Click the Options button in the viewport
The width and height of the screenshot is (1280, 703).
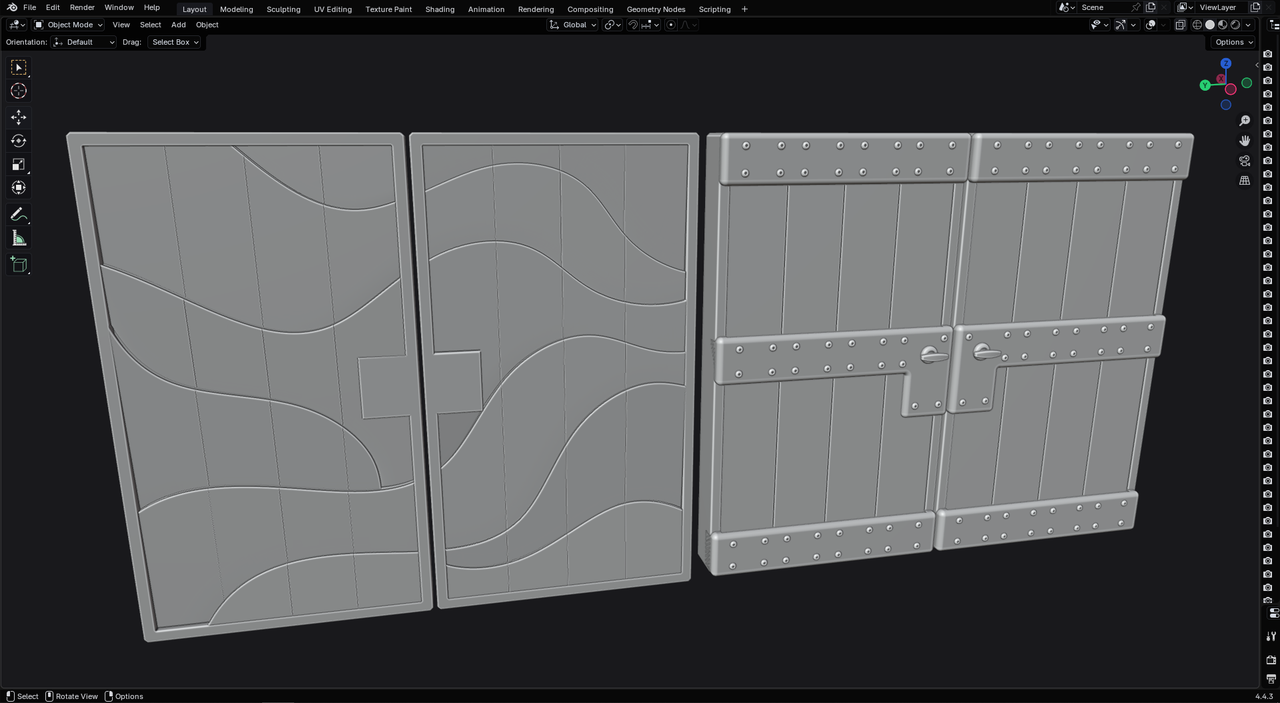point(1234,42)
